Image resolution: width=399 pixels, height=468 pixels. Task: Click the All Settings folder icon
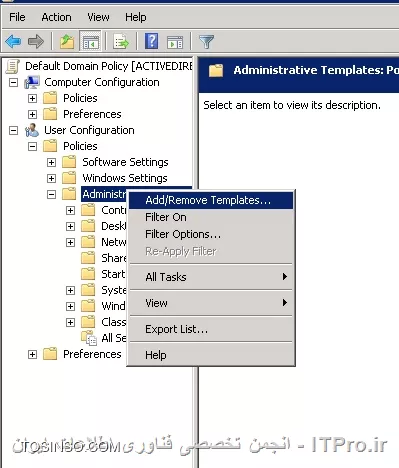coord(89,337)
